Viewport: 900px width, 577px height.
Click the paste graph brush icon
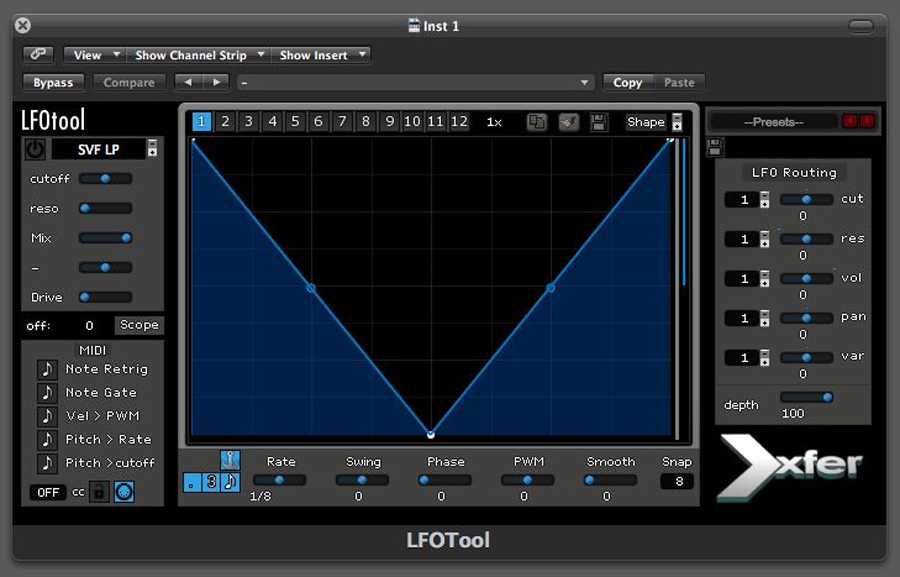[569, 122]
